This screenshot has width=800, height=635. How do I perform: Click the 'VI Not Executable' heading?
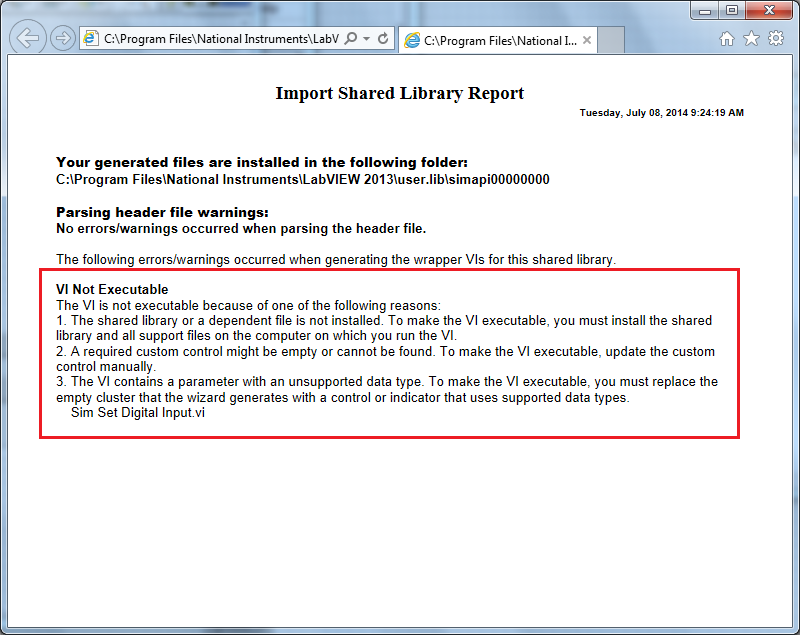(112, 289)
